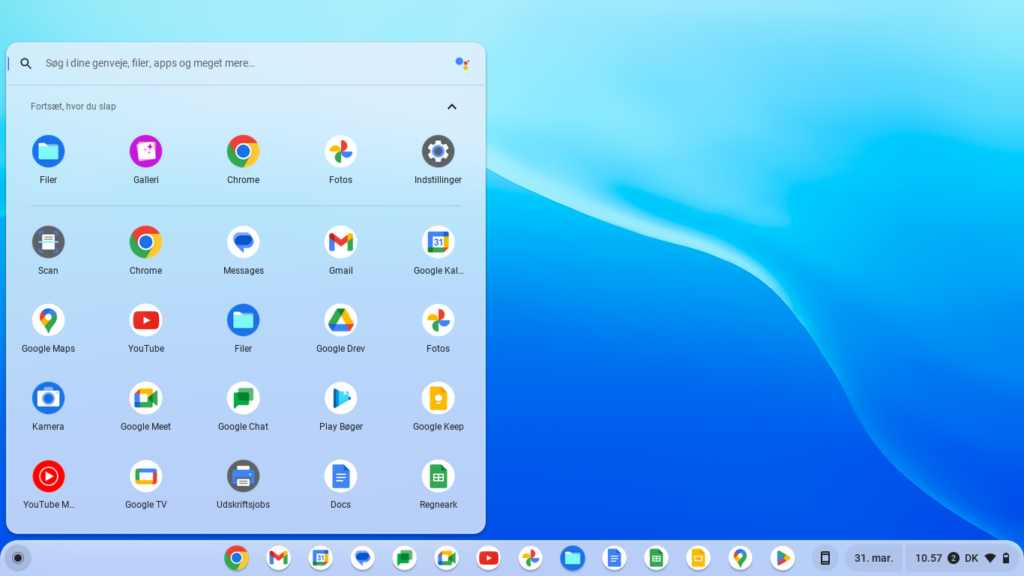The width and height of the screenshot is (1024, 576).
Task: Click the launcher search field
Action: coord(246,63)
